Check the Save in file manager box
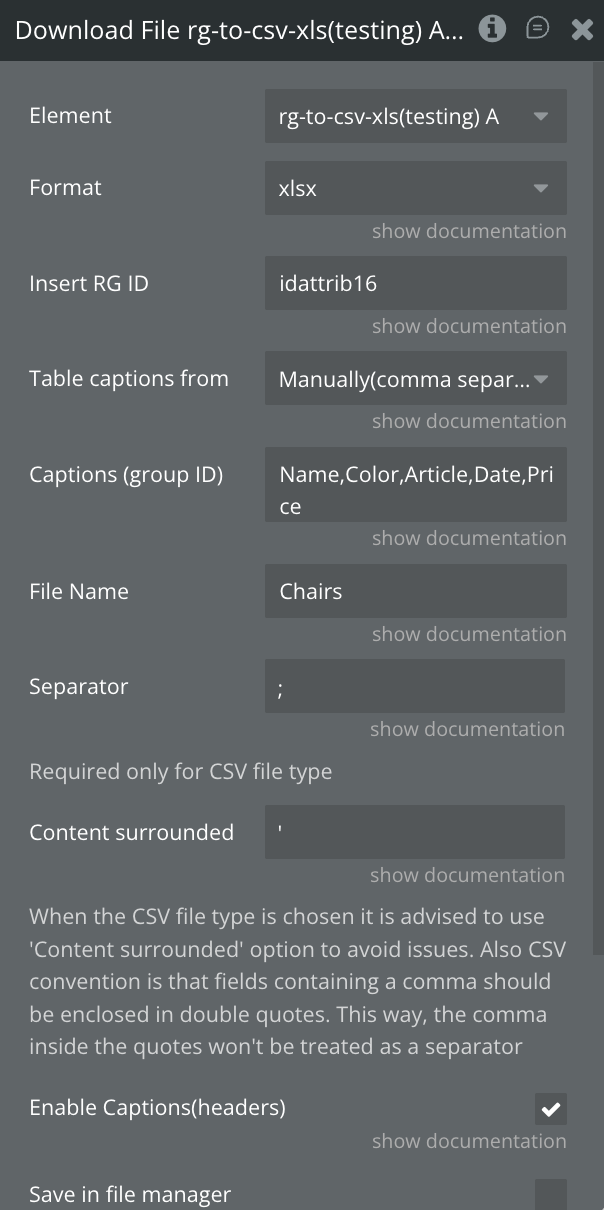 click(x=551, y=1194)
